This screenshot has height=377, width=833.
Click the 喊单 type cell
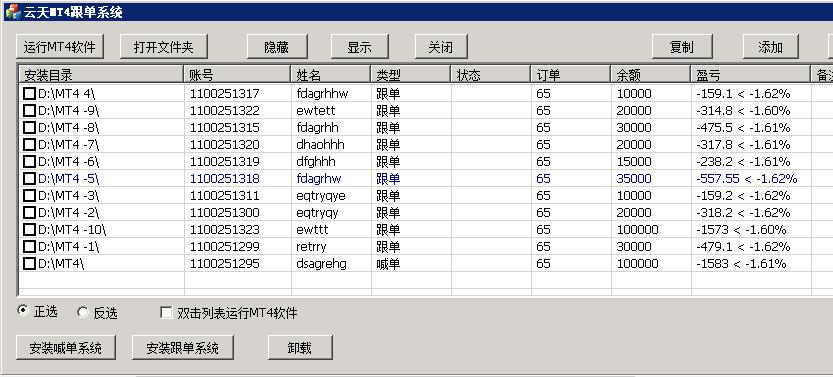click(388, 264)
